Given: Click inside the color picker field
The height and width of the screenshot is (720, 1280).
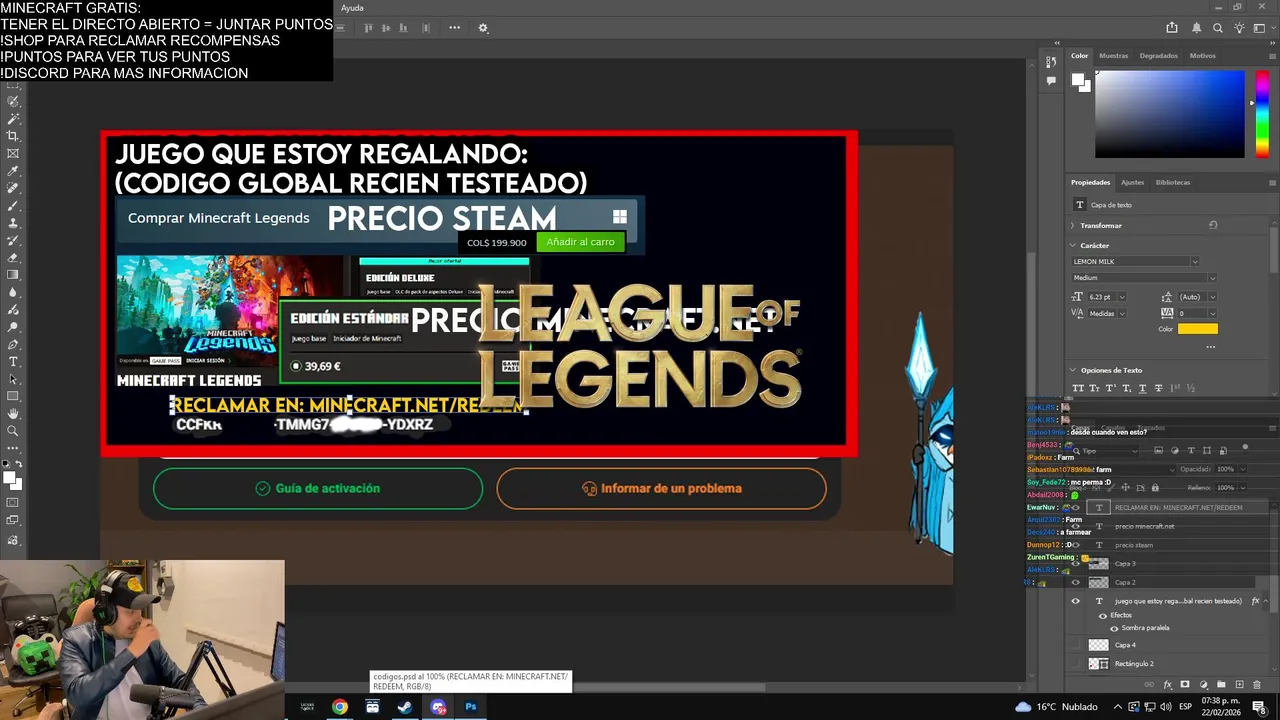Looking at the screenshot, I should click(1169, 113).
